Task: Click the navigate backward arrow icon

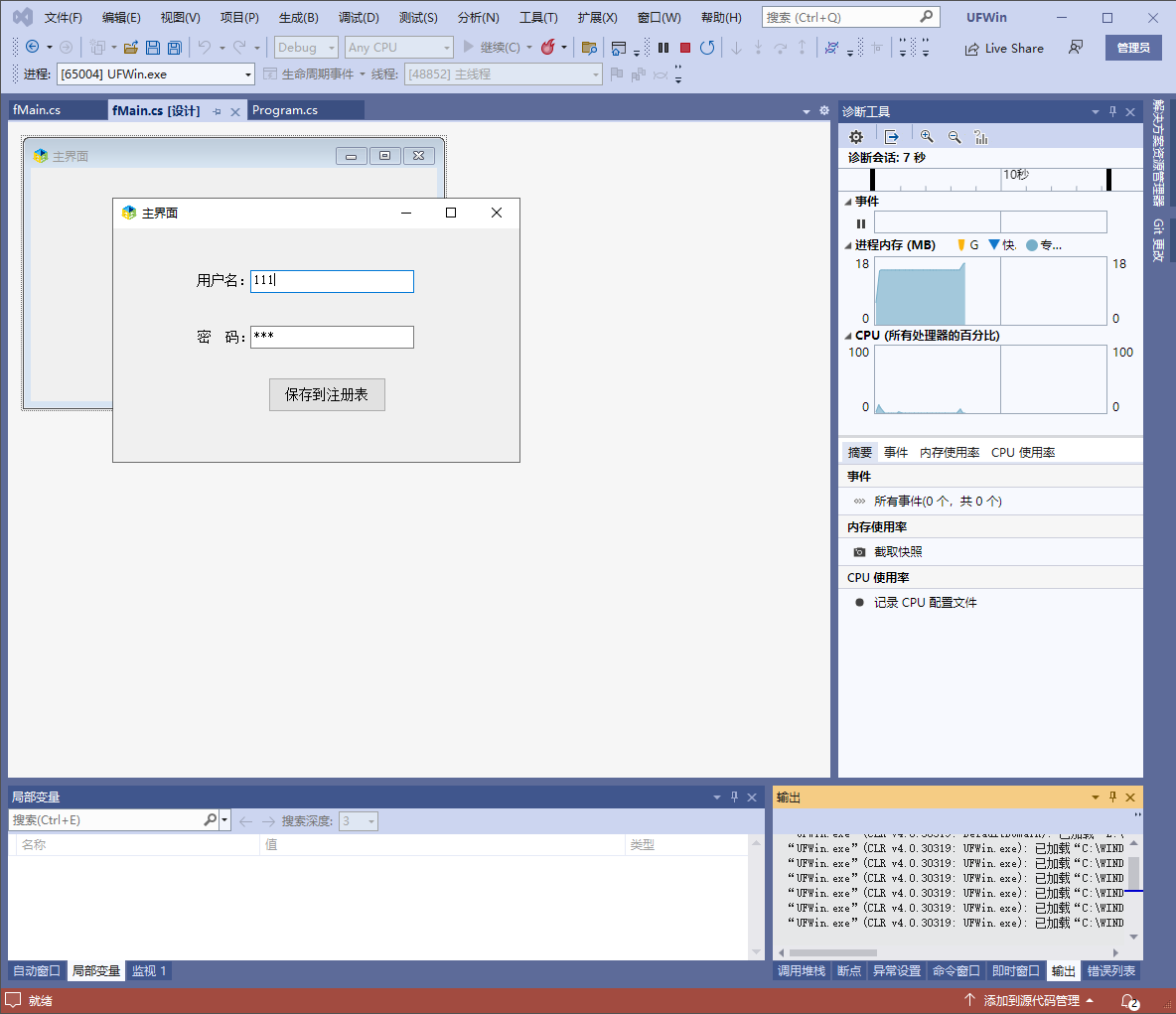Action: point(32,48)
